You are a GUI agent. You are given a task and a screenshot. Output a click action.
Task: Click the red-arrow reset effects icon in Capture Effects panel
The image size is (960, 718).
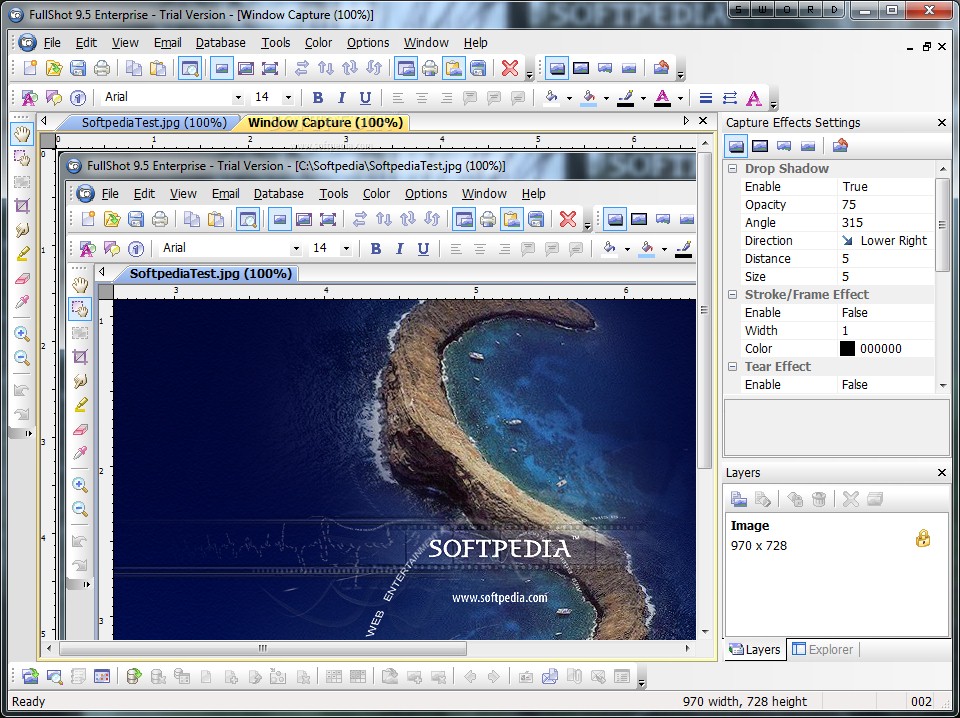(x=840, y=146)
